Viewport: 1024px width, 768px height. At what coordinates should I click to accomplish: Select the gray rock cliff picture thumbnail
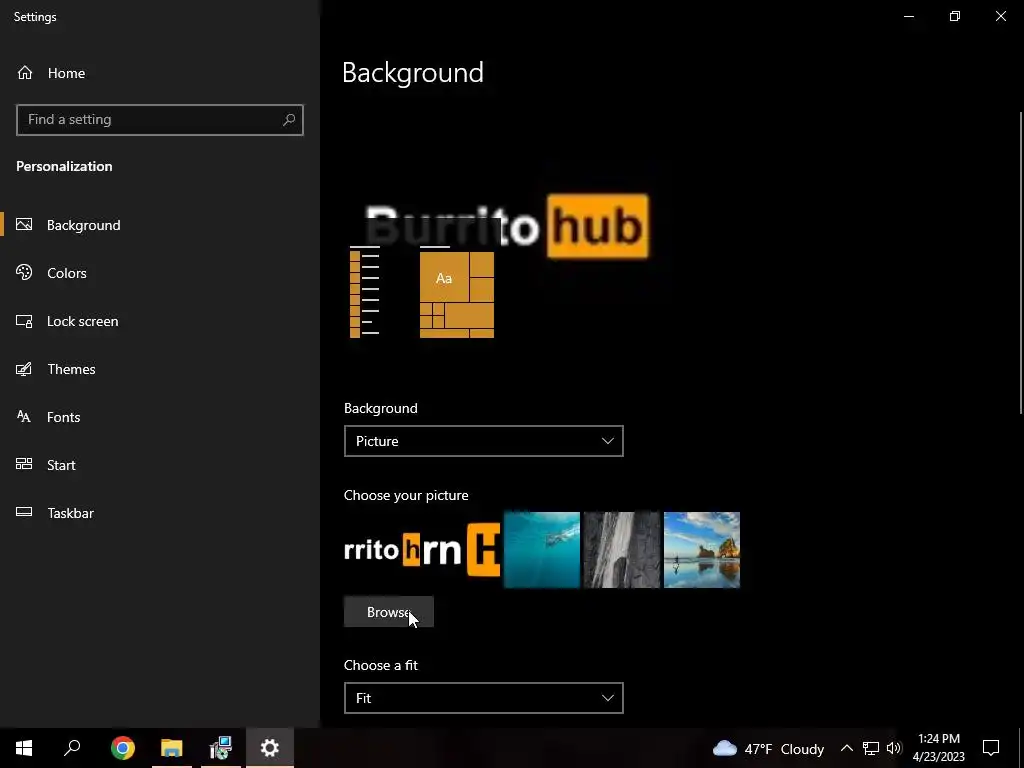click(622, 550)
